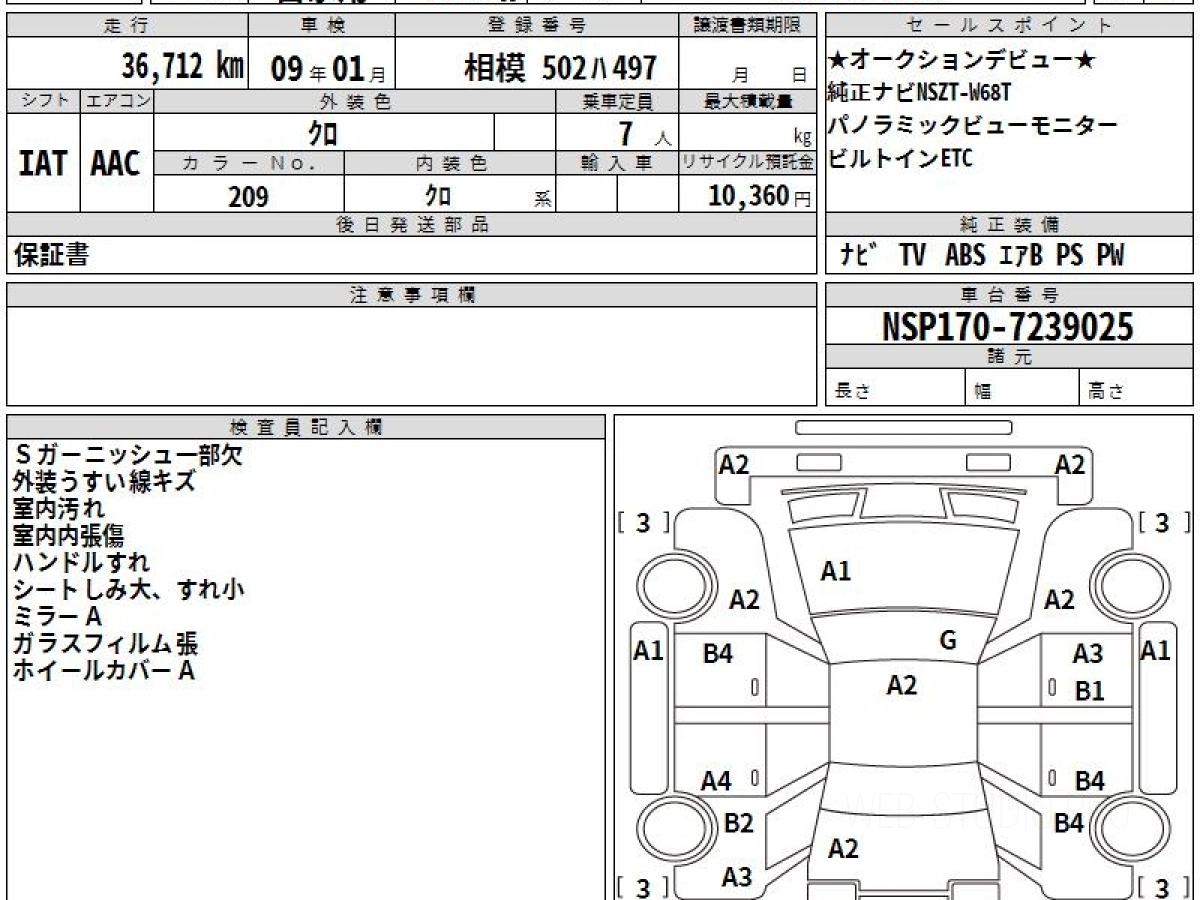Click inspector note ガラスフィルム張
Viewport: 1200px width, 900px height.
click(106, 644)
